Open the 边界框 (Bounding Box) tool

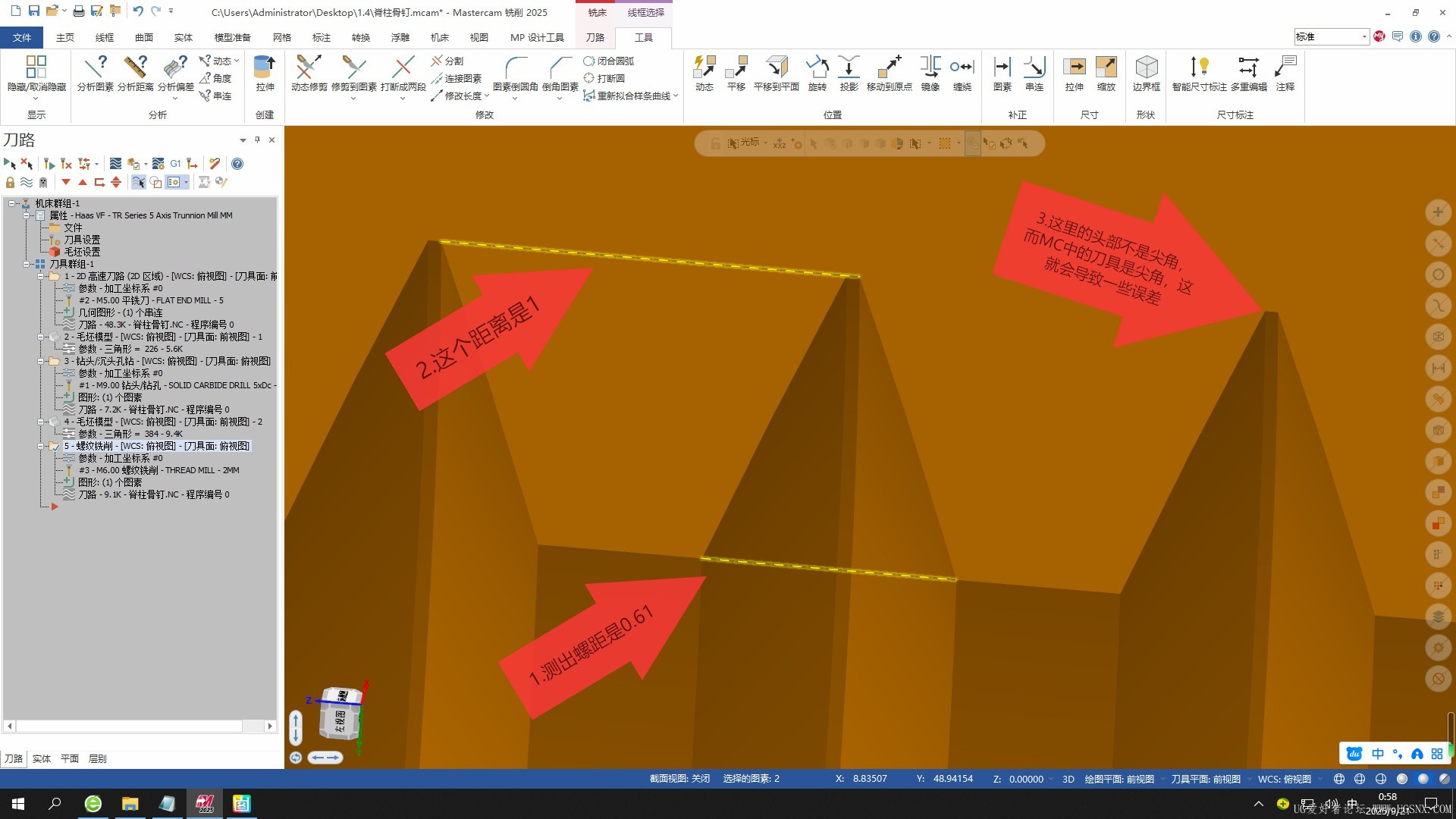point(1146,73)
